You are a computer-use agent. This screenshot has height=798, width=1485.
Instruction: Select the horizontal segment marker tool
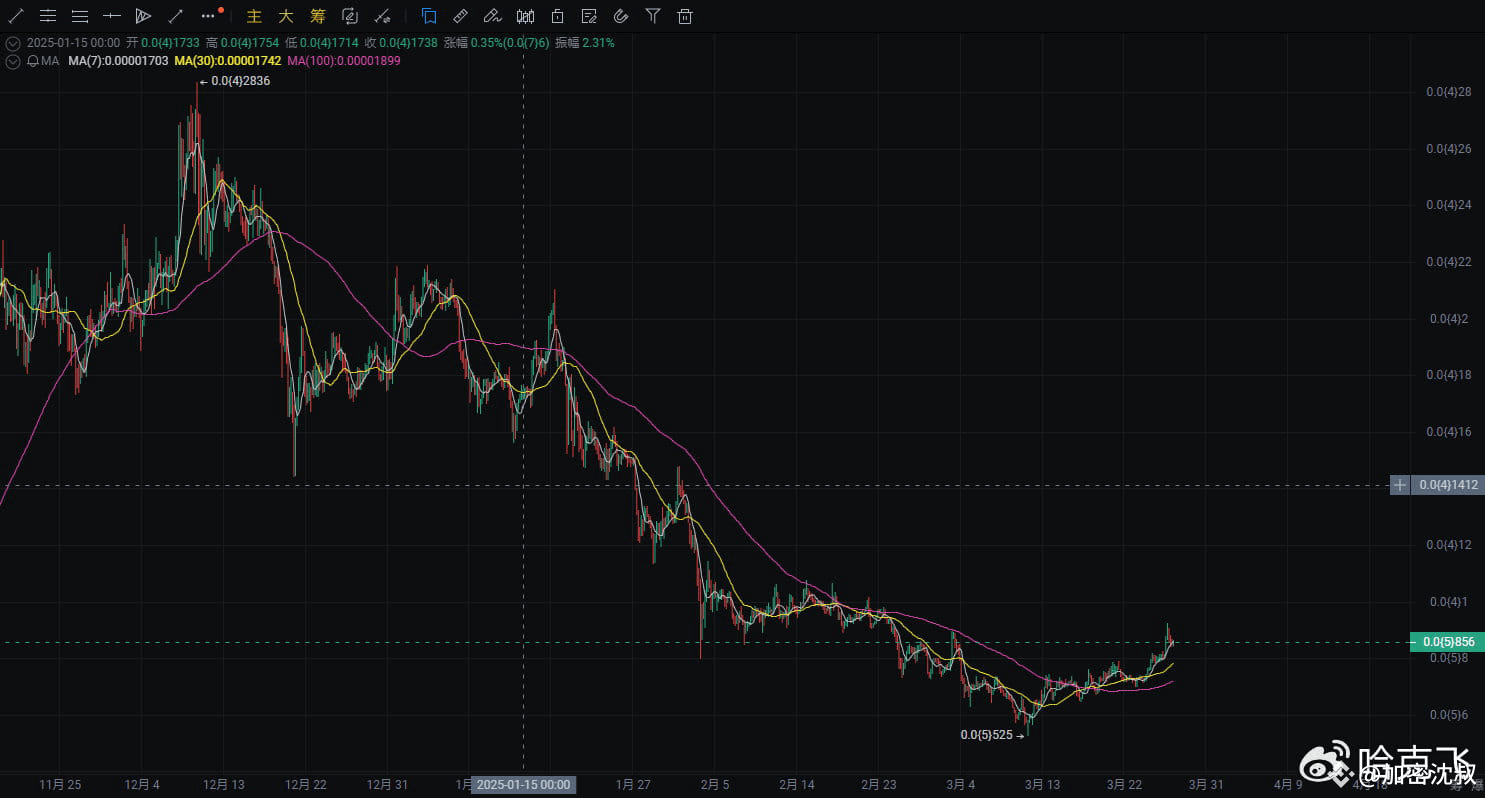(x=112, y=16)
